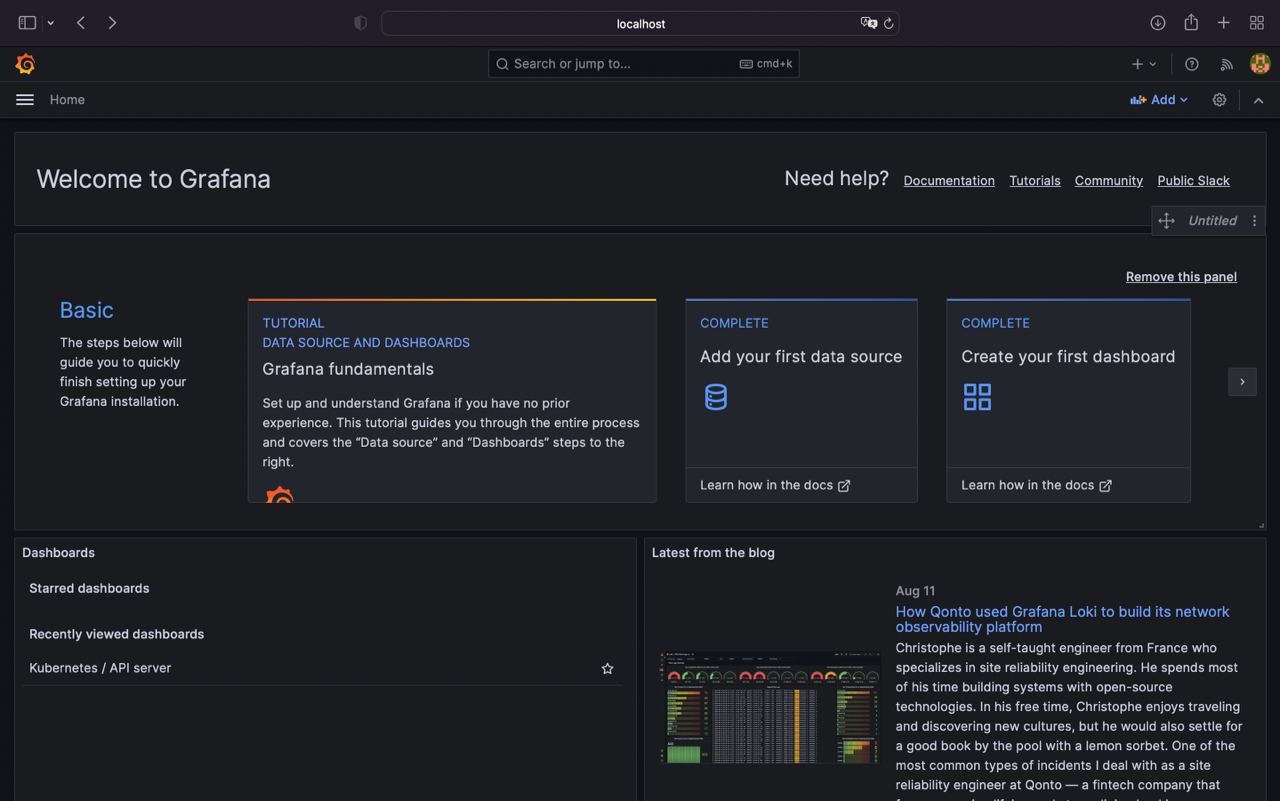This screenshot has width=1280, height=801.
Task: Open Kubernetes / API server dashboard
Action: (x=100, y=668)
